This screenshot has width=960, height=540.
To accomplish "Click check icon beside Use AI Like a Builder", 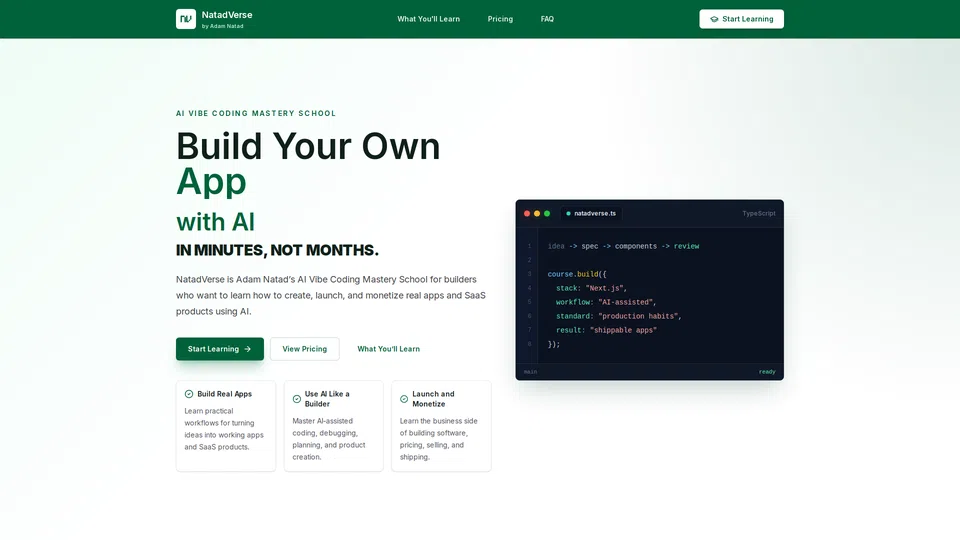I will [297, 399].
